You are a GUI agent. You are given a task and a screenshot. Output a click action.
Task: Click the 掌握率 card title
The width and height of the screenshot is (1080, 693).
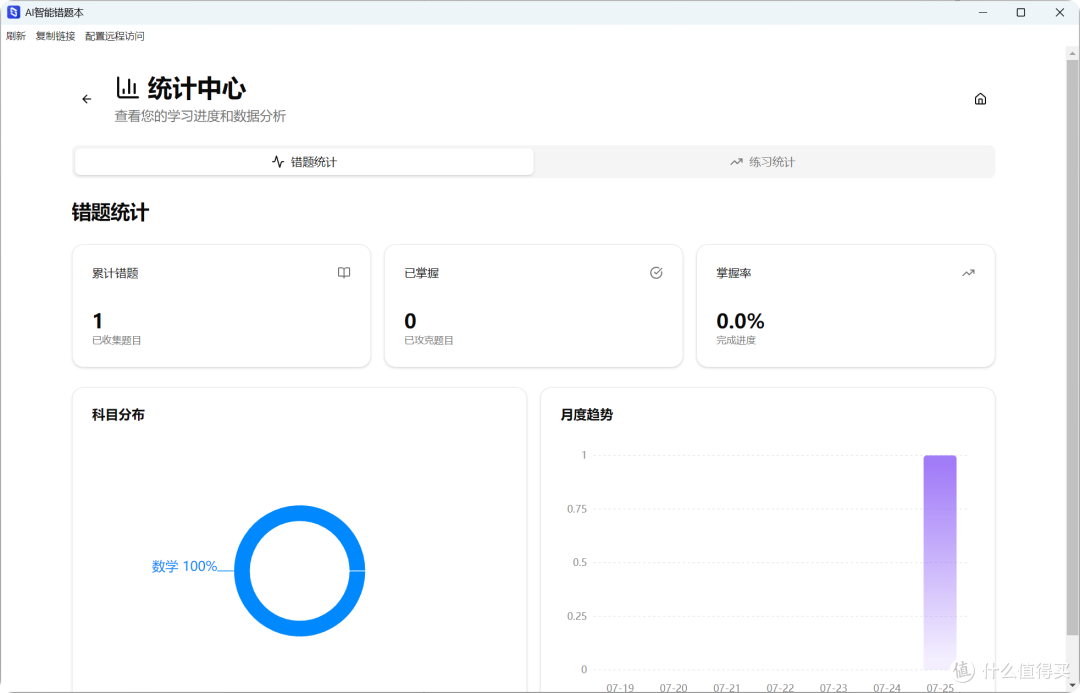[x=734, y=273]
